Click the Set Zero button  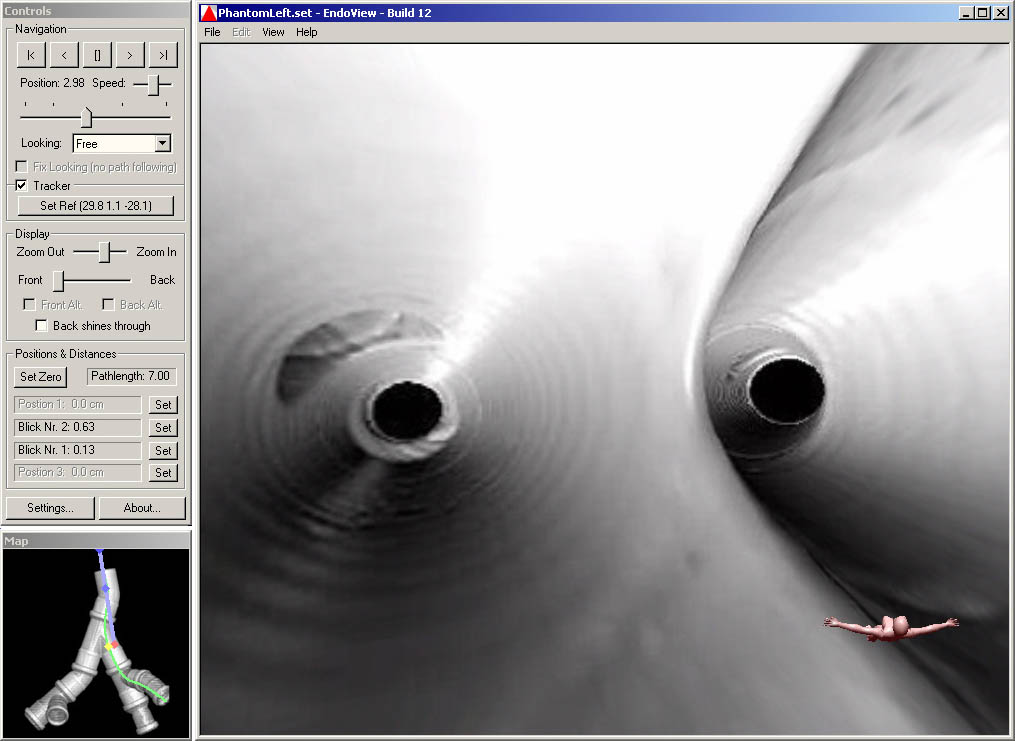pyautogui.click(x=41, y=377)
